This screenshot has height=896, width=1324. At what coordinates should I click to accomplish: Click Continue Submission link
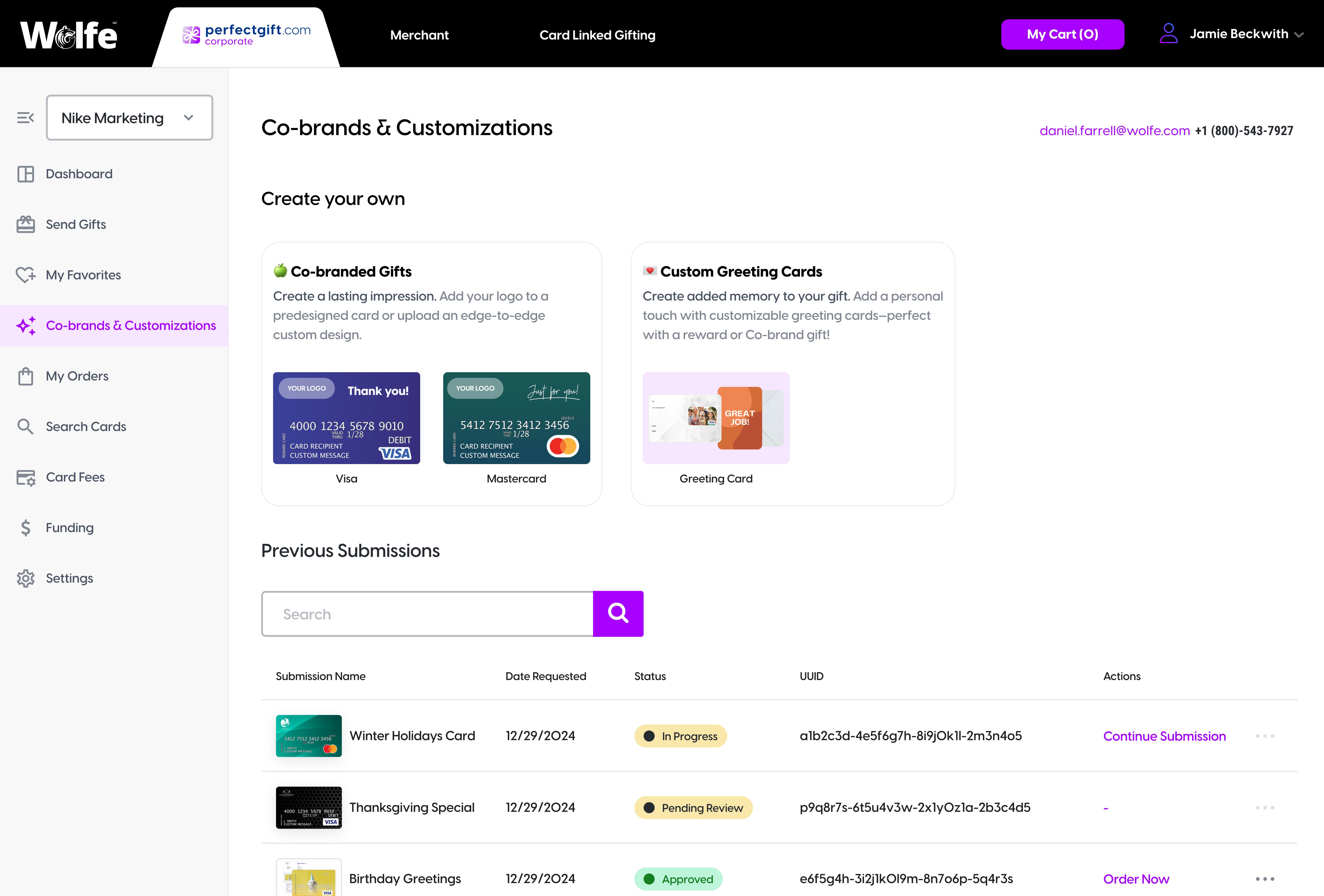[1164, 736]
